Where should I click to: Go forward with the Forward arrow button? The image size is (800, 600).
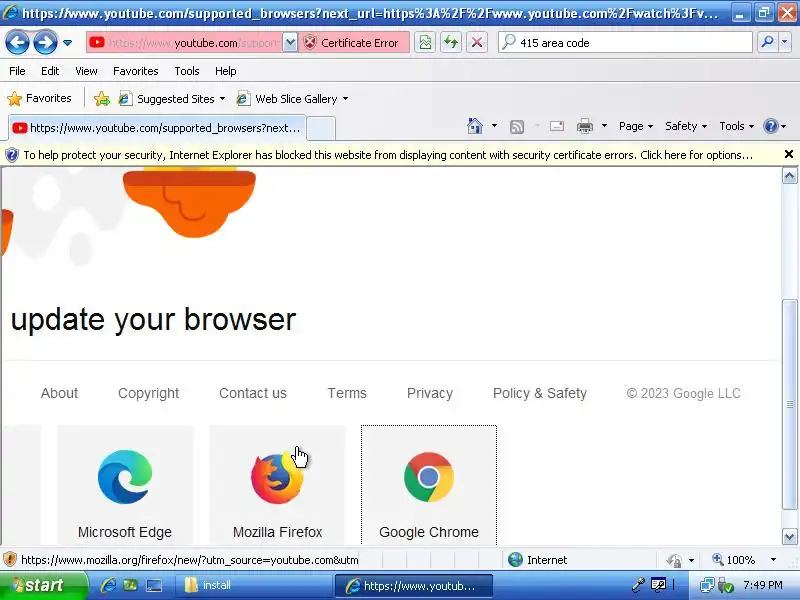[45, 43]
